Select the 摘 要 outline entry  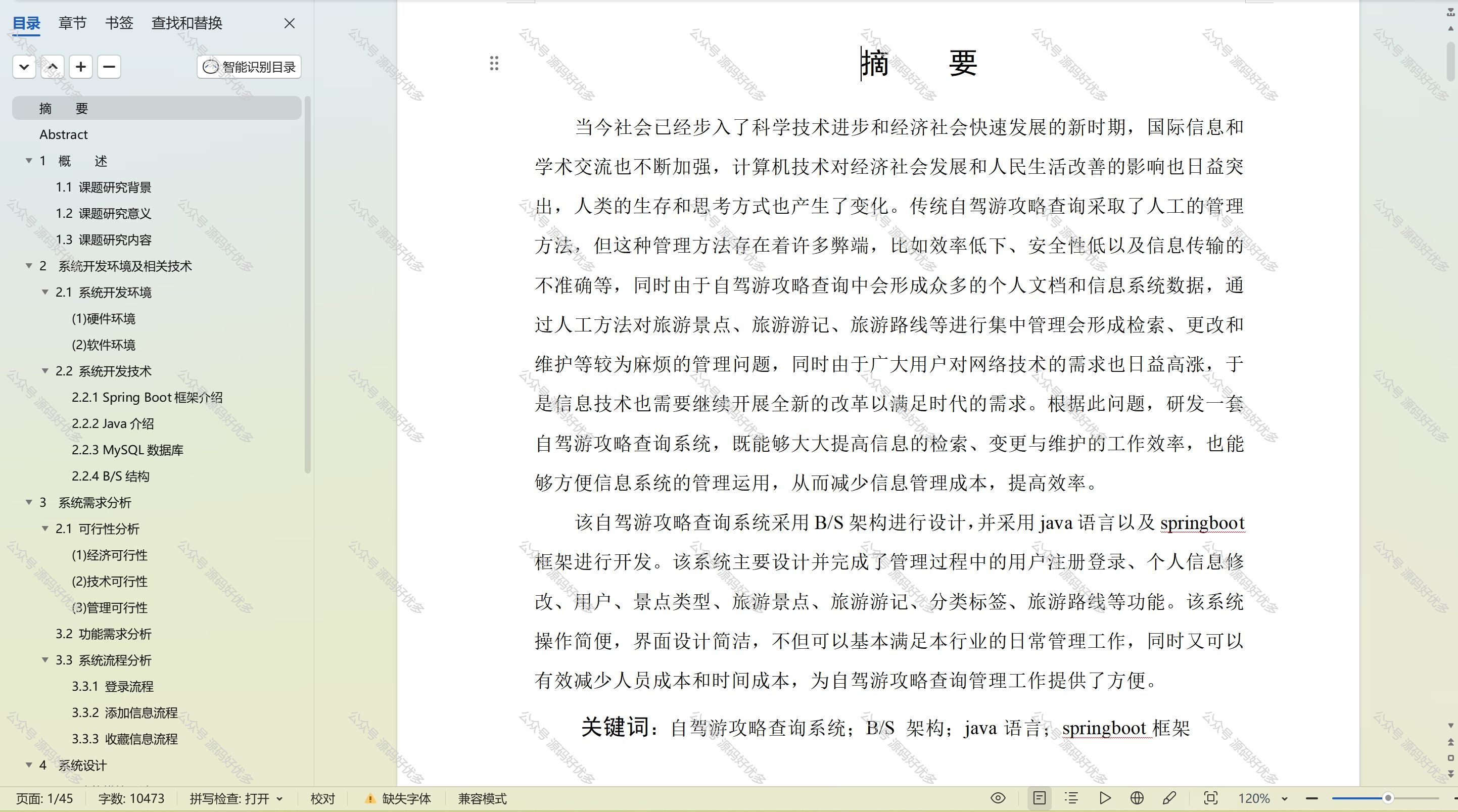tap(157, 108)
